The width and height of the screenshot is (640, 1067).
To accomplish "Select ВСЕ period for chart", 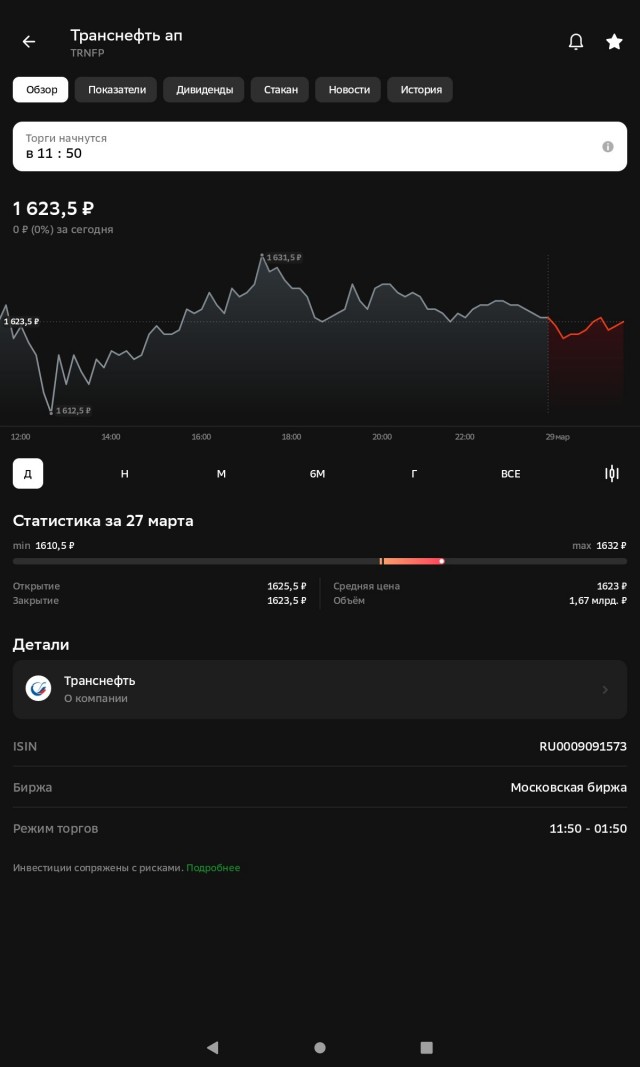I will [511, 474].
